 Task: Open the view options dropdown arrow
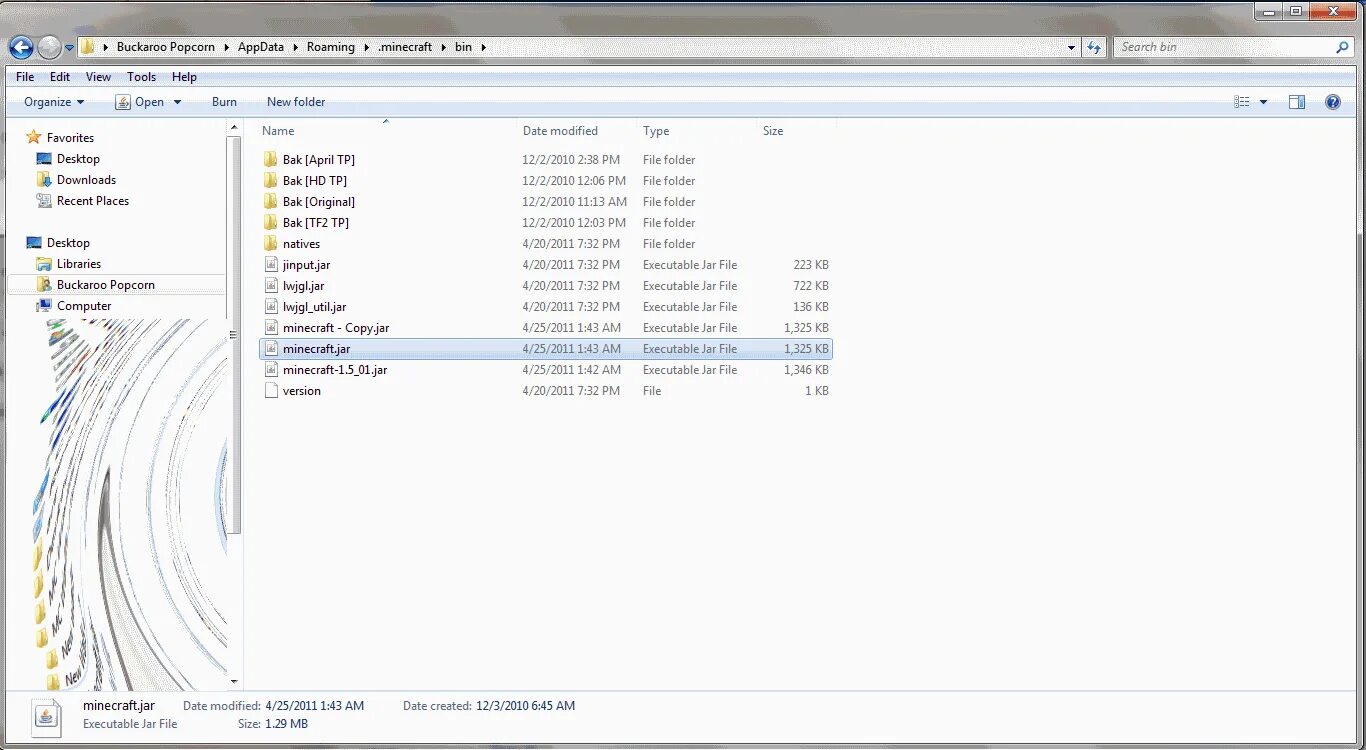coord(1263,102)
